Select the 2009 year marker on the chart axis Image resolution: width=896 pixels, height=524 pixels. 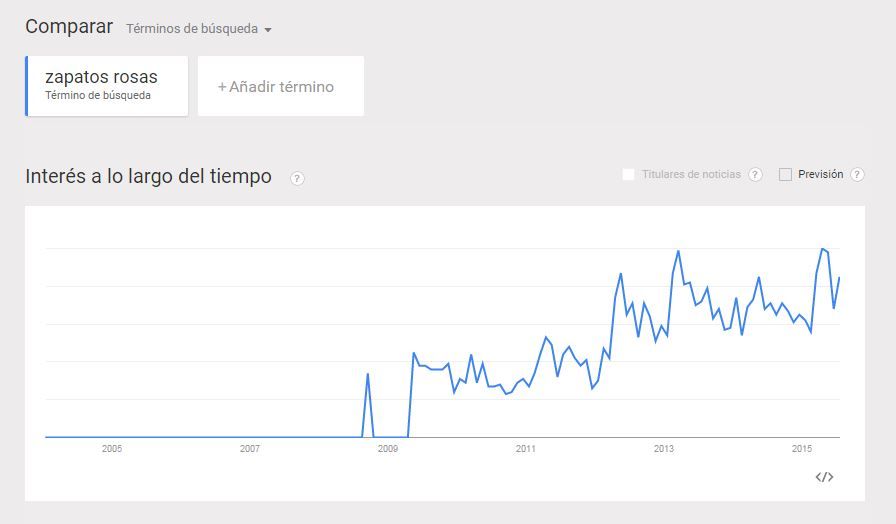pos(388,449)
